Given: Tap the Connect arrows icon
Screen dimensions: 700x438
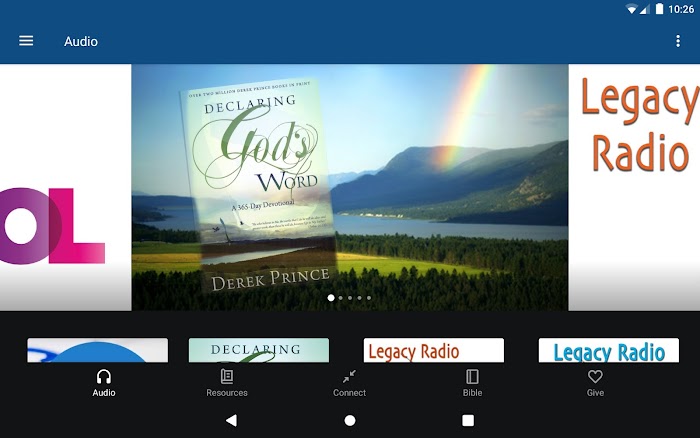Looking at the screenshot, I should pyautogui.click(x=349, y=376).
